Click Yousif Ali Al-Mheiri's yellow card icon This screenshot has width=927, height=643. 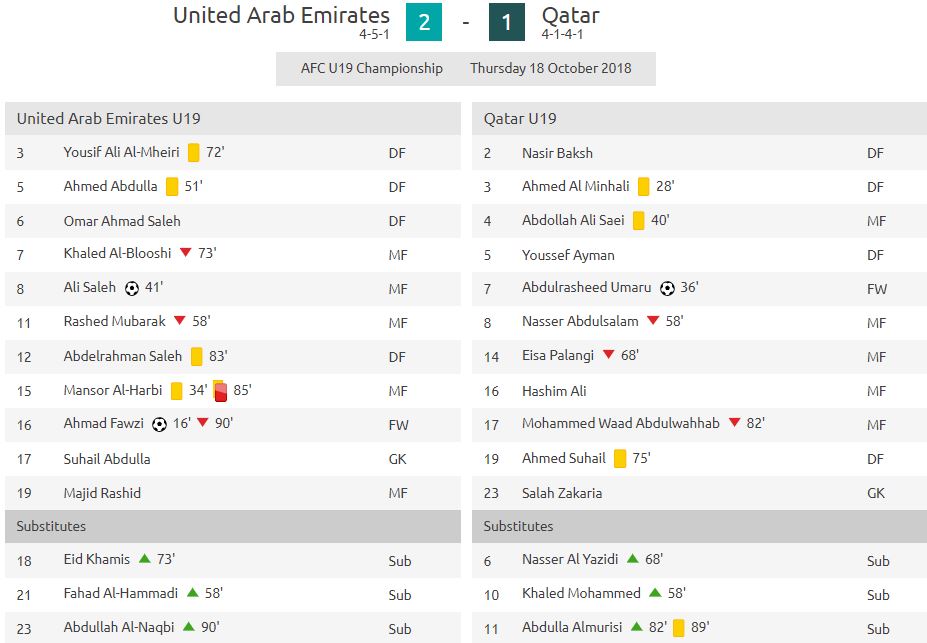click(x=193, y=152)
